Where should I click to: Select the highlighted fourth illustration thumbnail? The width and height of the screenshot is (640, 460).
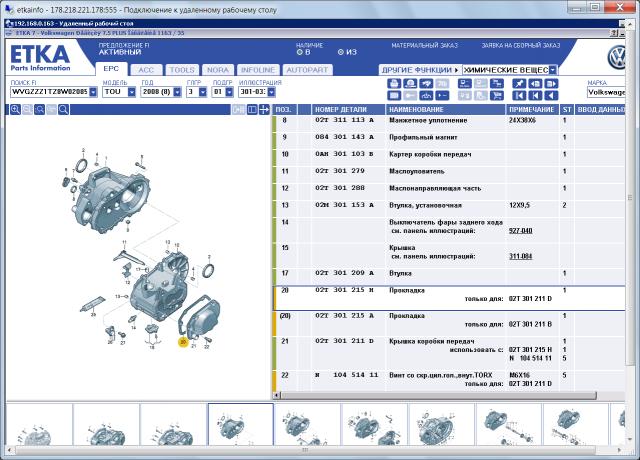[x=240, y=424]
